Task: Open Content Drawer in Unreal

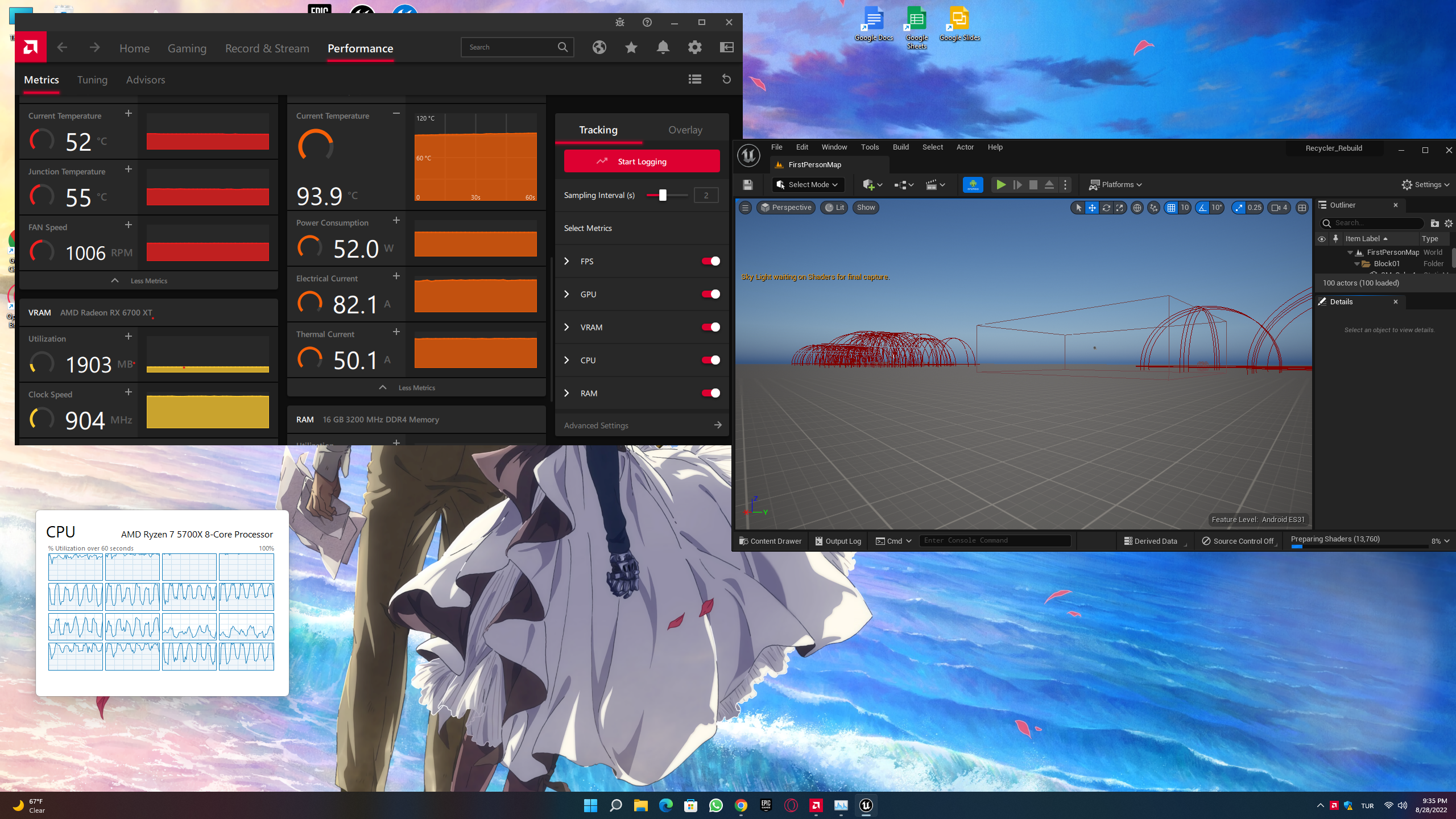Action: [x=770, y=541]
